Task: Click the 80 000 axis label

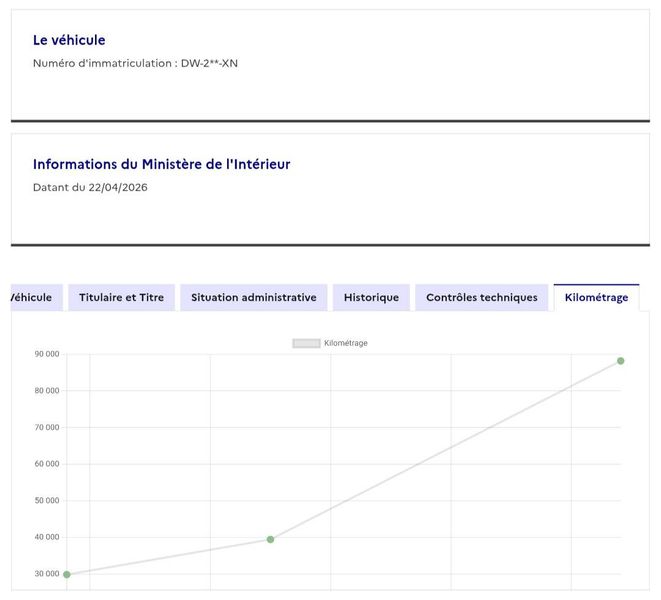Action: [47, 391]
